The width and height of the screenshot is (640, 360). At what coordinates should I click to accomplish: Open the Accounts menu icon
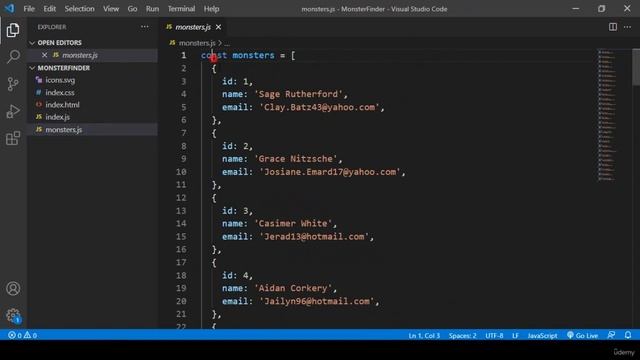(x=13, y=289)
